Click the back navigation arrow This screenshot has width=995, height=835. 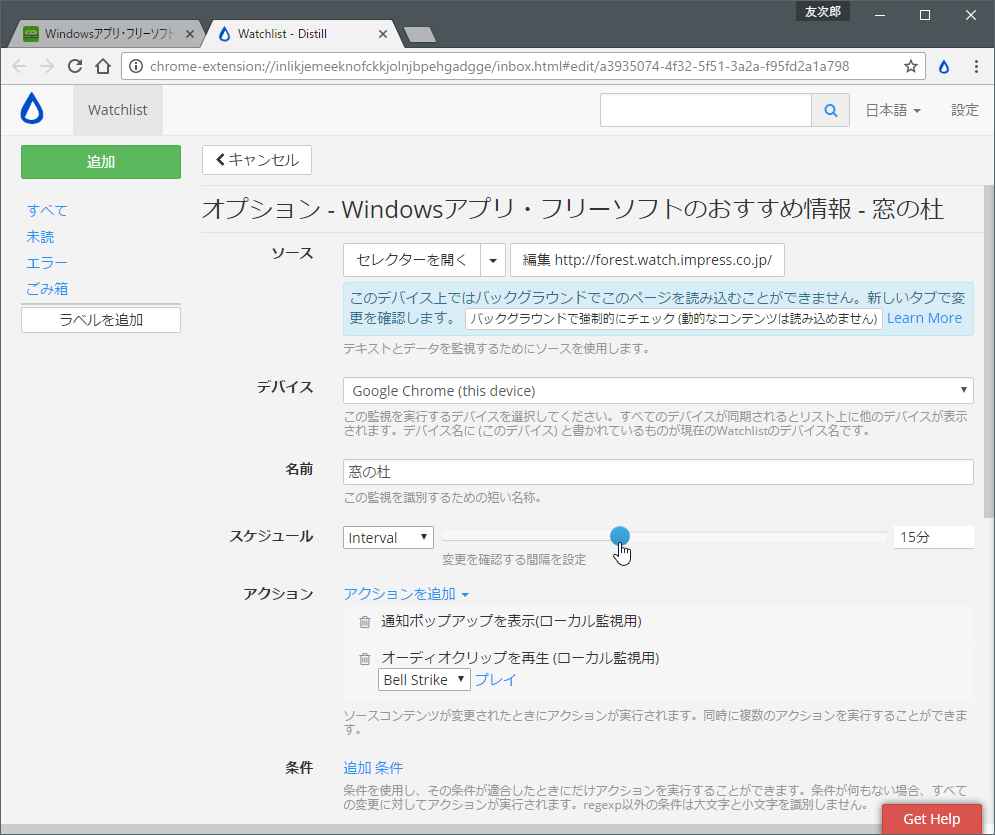(x=18, y=66)
